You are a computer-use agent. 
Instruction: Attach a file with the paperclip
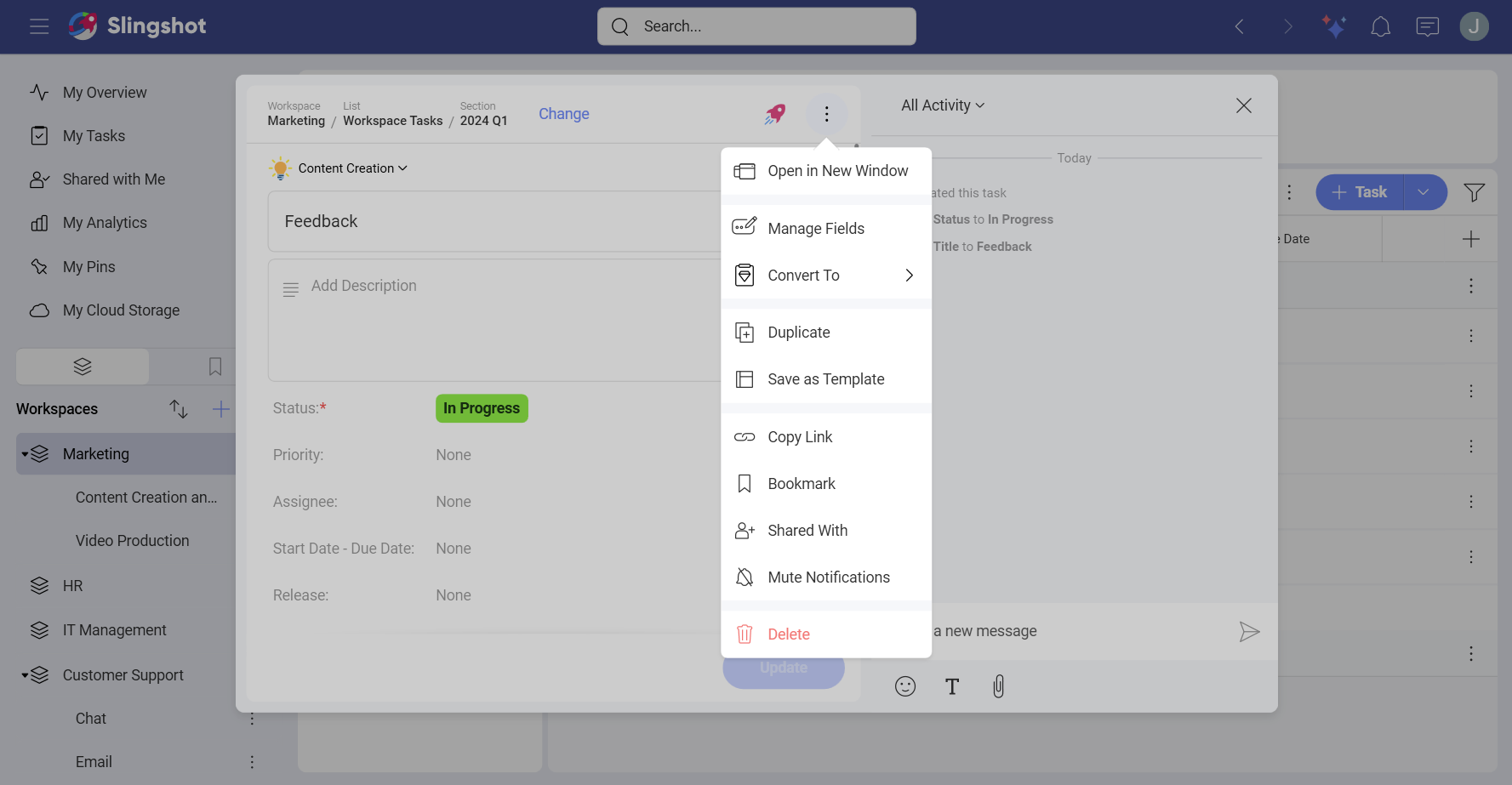(998, 686)
